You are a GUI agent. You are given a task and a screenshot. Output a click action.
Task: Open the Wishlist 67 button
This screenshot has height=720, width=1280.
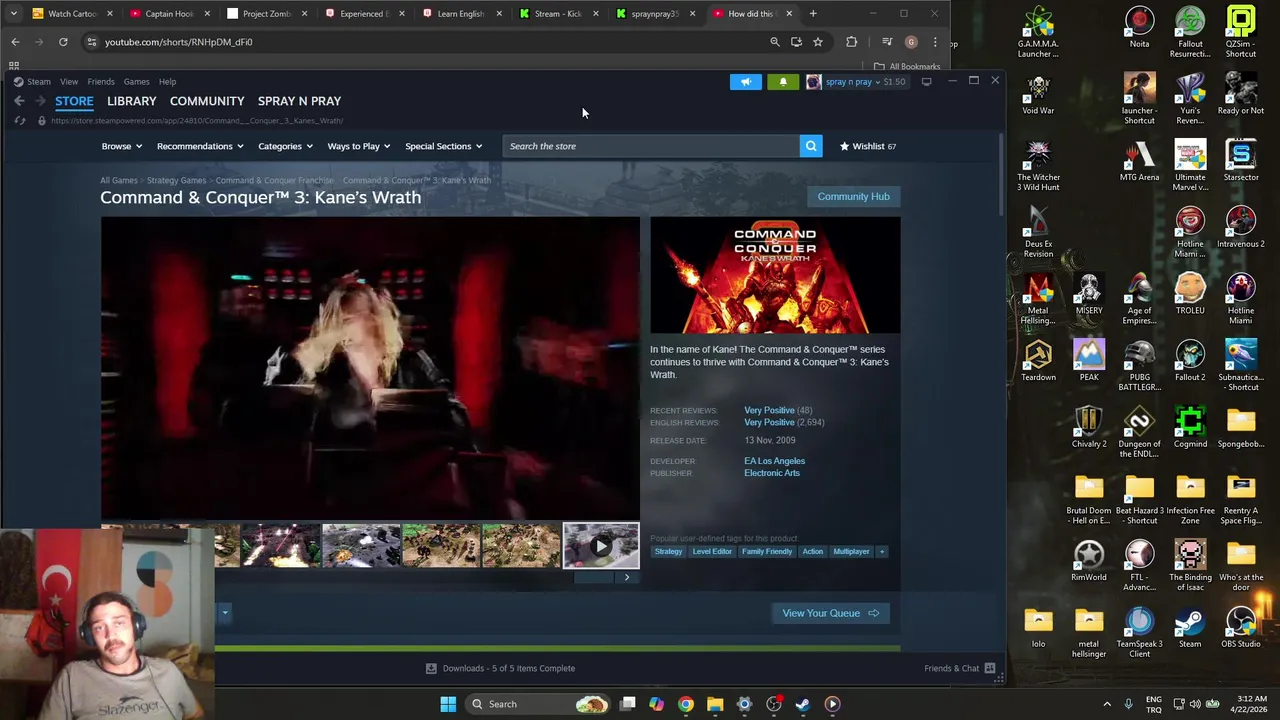point(868,146)
